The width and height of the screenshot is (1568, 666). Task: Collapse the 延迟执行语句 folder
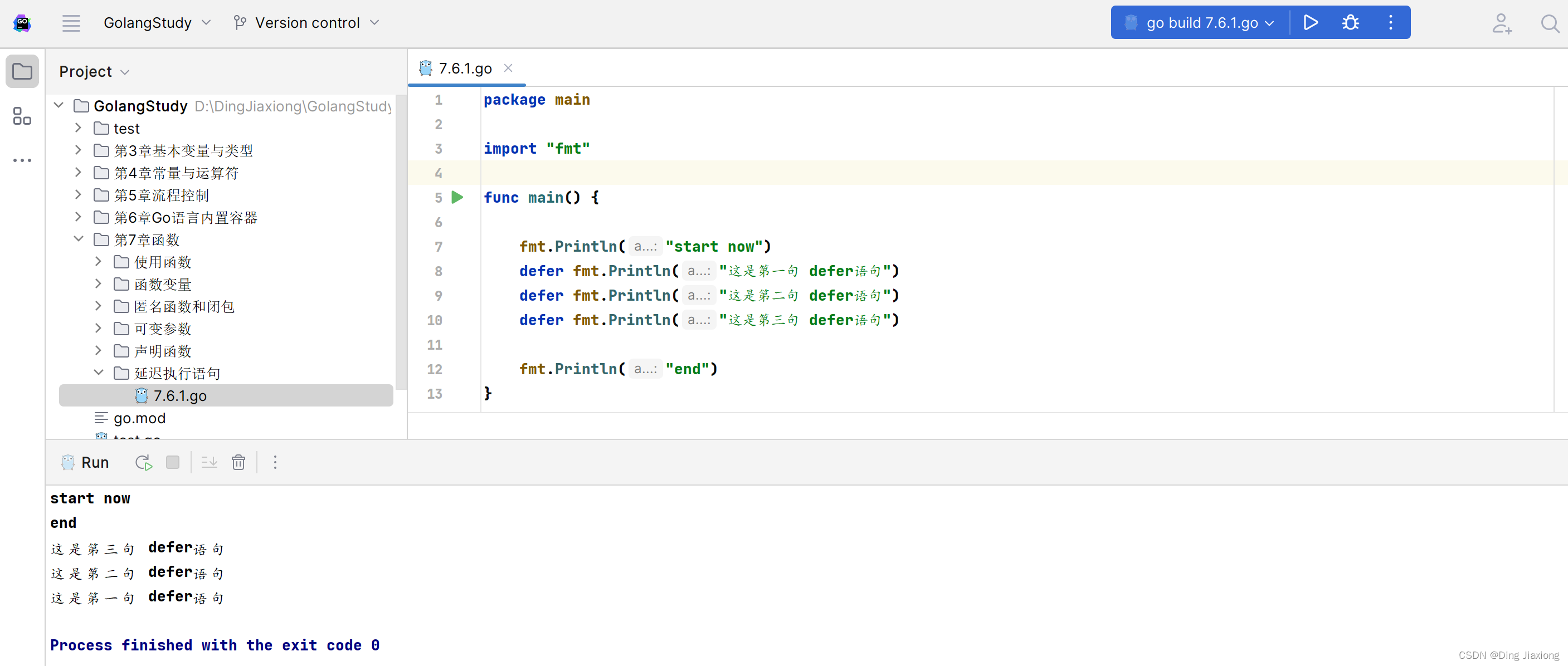[99, 372]
